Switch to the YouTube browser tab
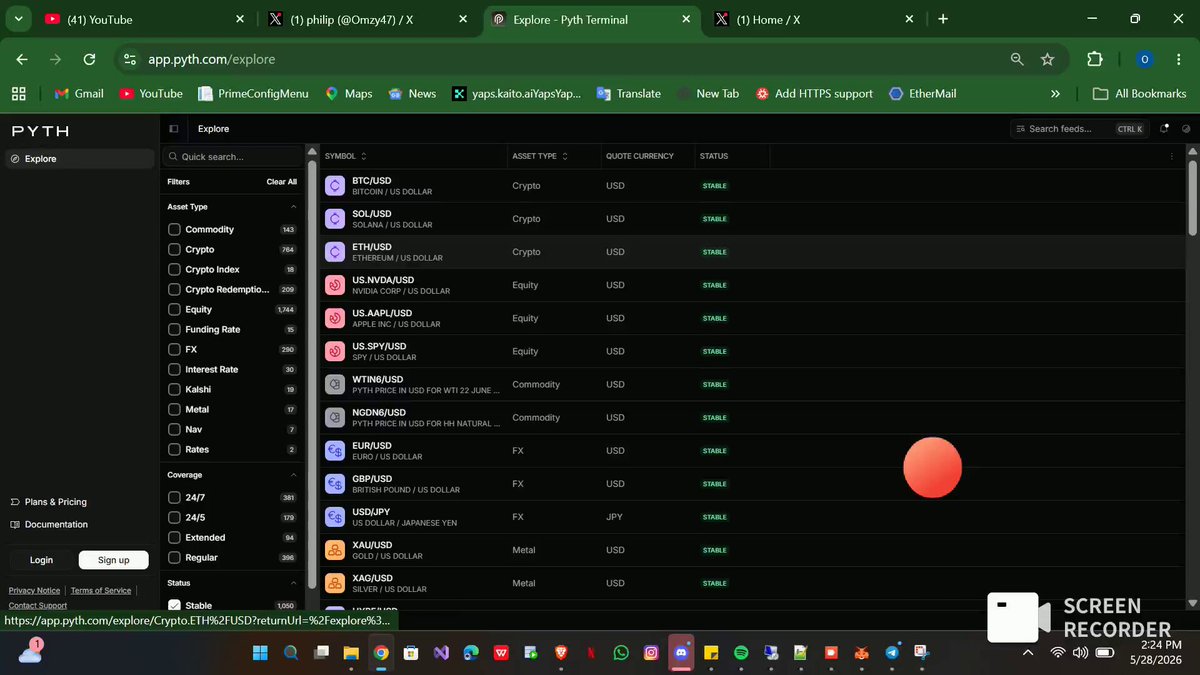1200x675 pixels. 145,19
